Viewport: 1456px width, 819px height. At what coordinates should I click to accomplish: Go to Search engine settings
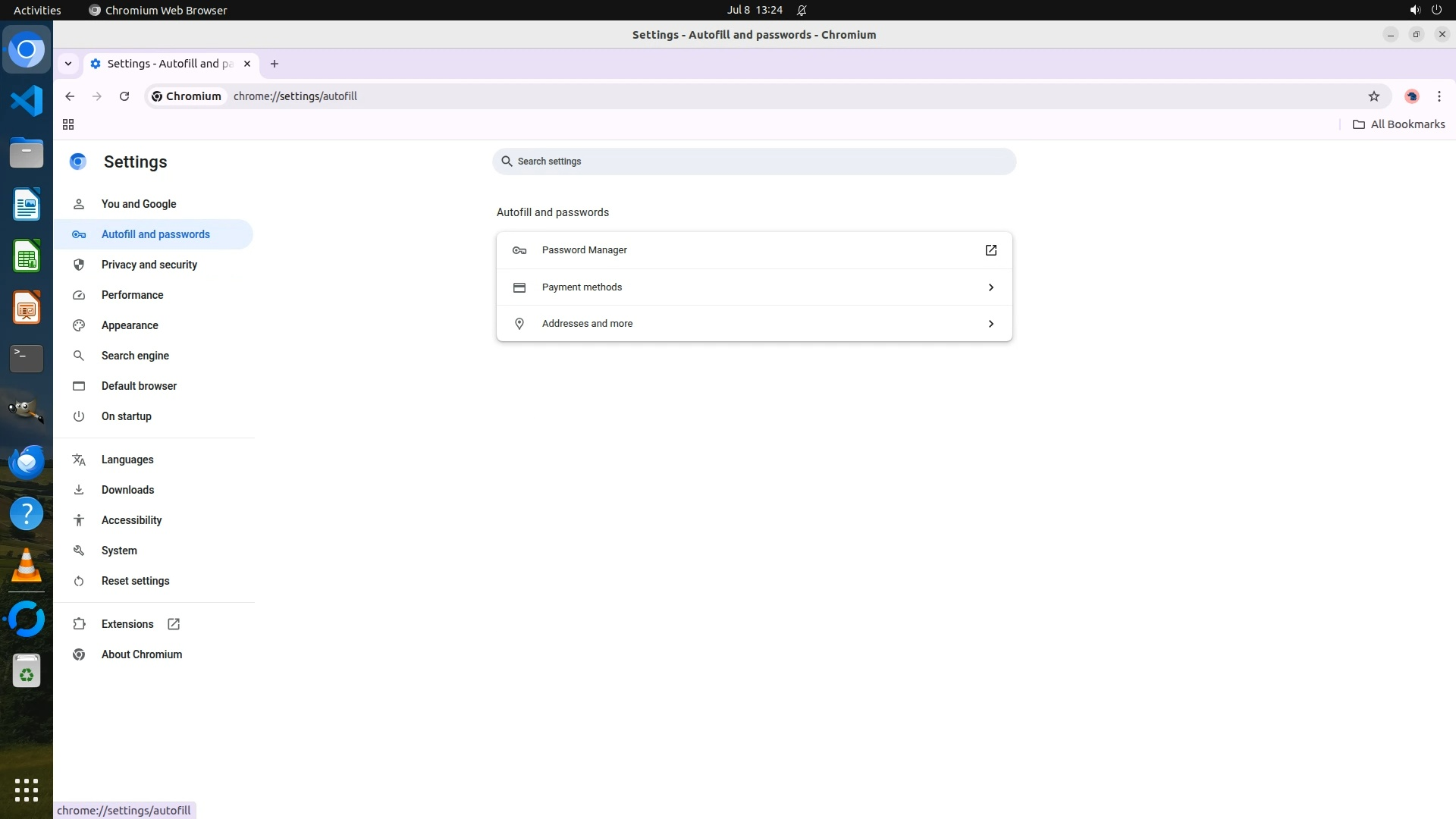pos(135,356)
